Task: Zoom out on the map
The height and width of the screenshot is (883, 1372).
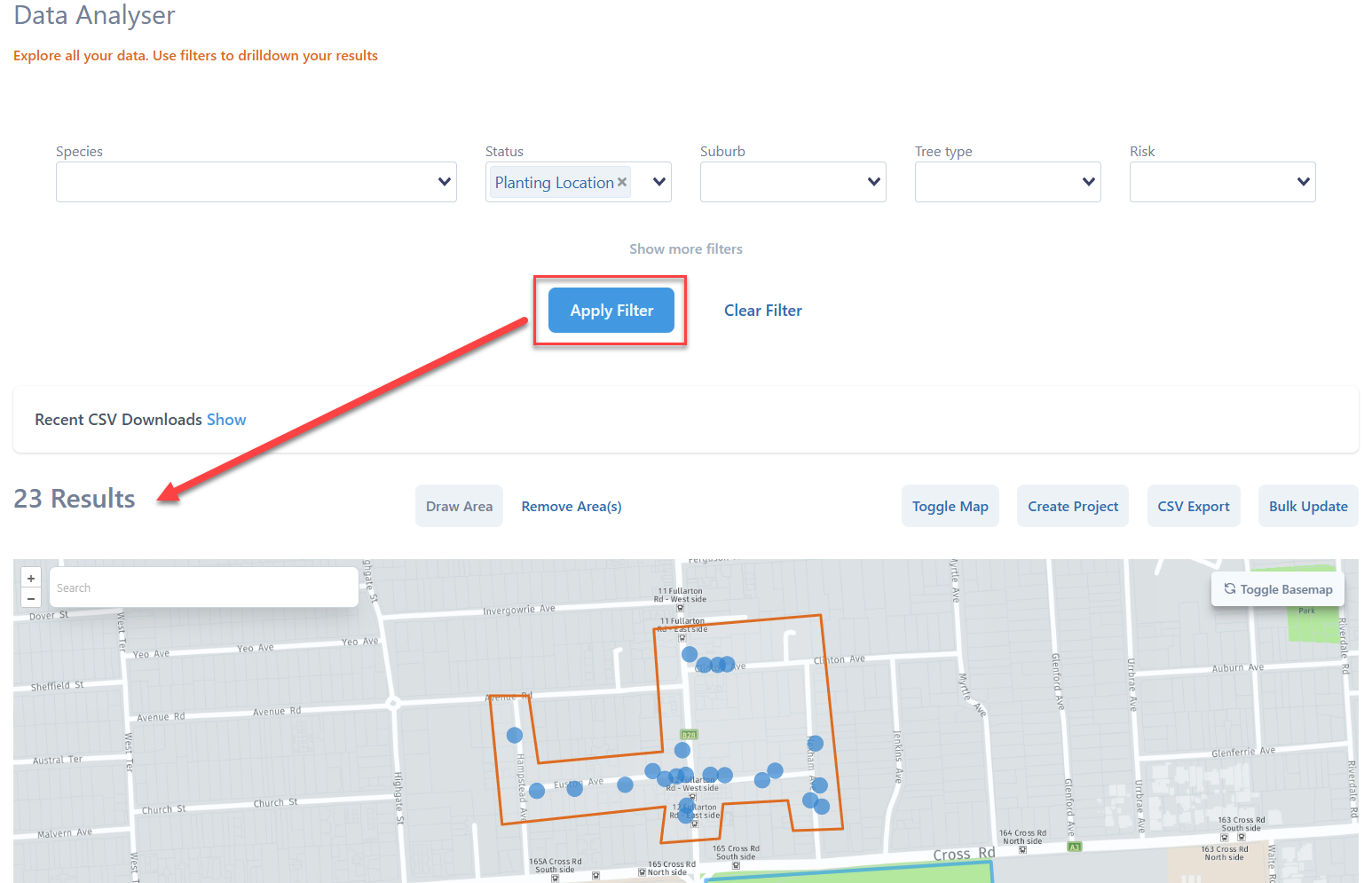Action: tap(31, 599)
